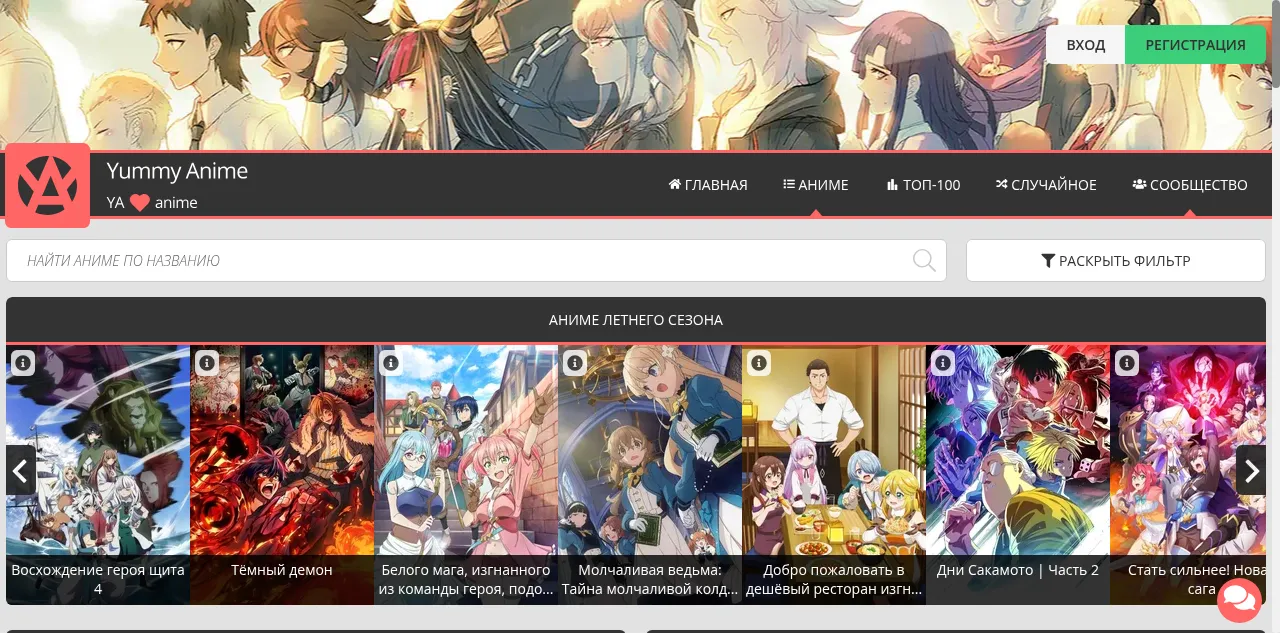The height and width of the screenshot is (633, 1280).
Task: Open the Топ-100 menu item
Action: 923,185
